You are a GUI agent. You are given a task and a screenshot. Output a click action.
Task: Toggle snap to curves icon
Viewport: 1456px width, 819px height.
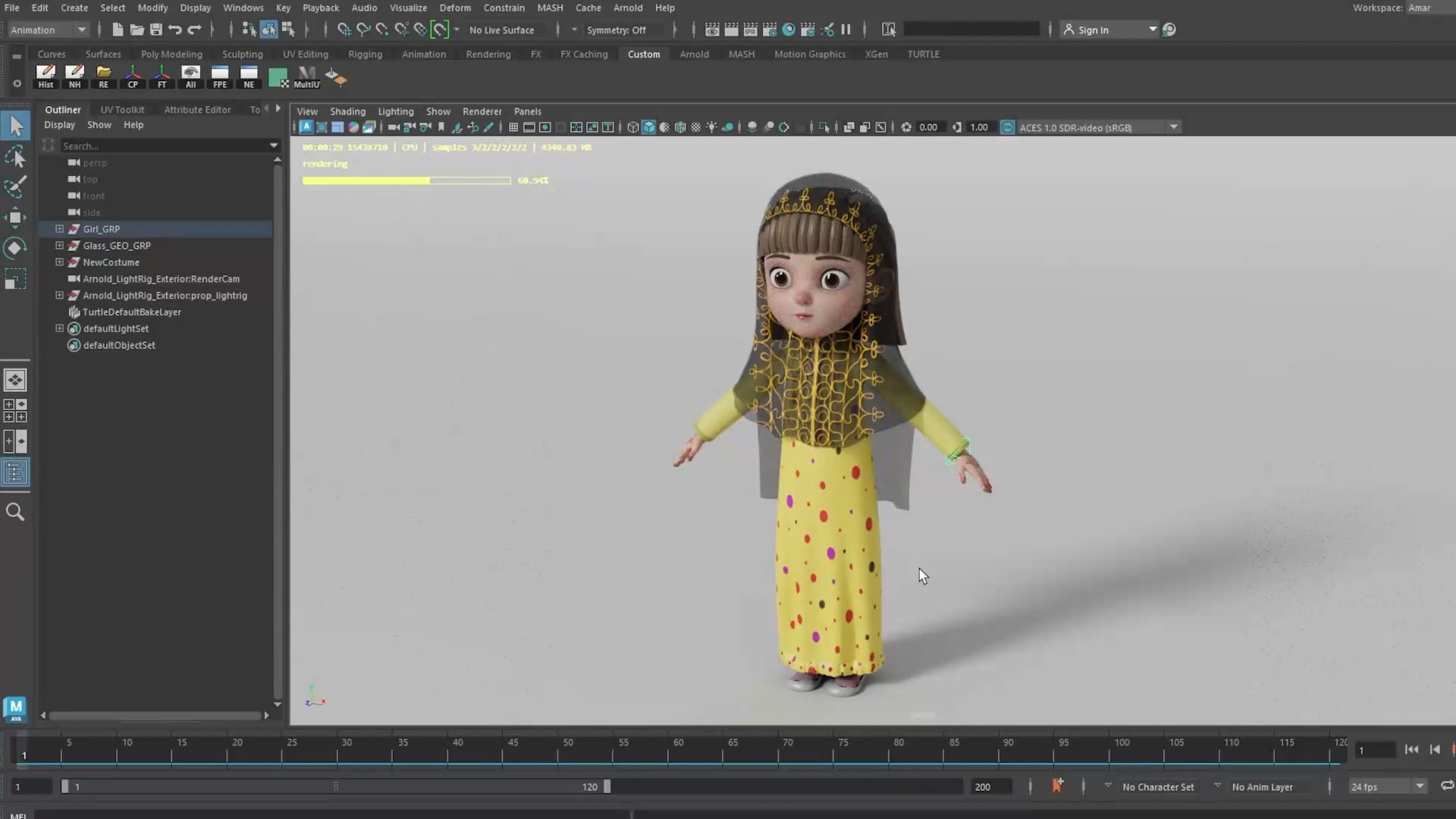(x=363, y=30)
